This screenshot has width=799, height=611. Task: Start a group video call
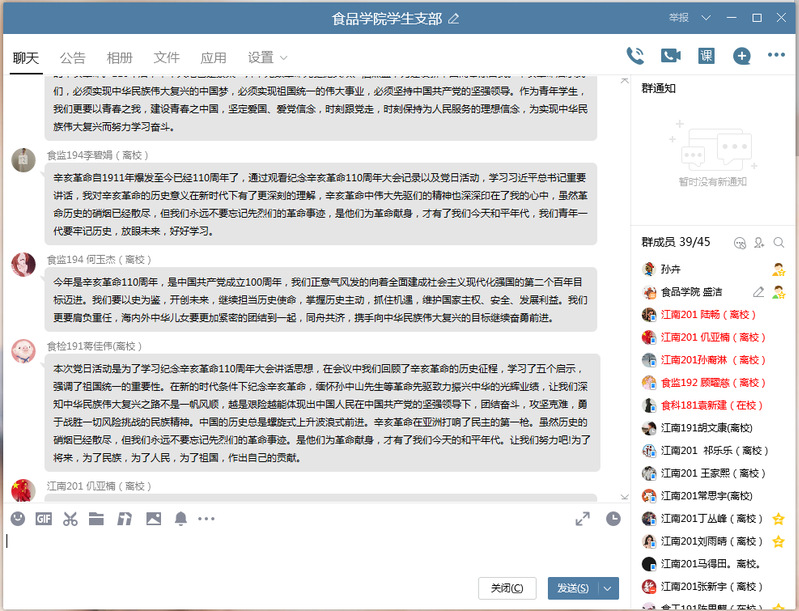(x=671, y=56)
